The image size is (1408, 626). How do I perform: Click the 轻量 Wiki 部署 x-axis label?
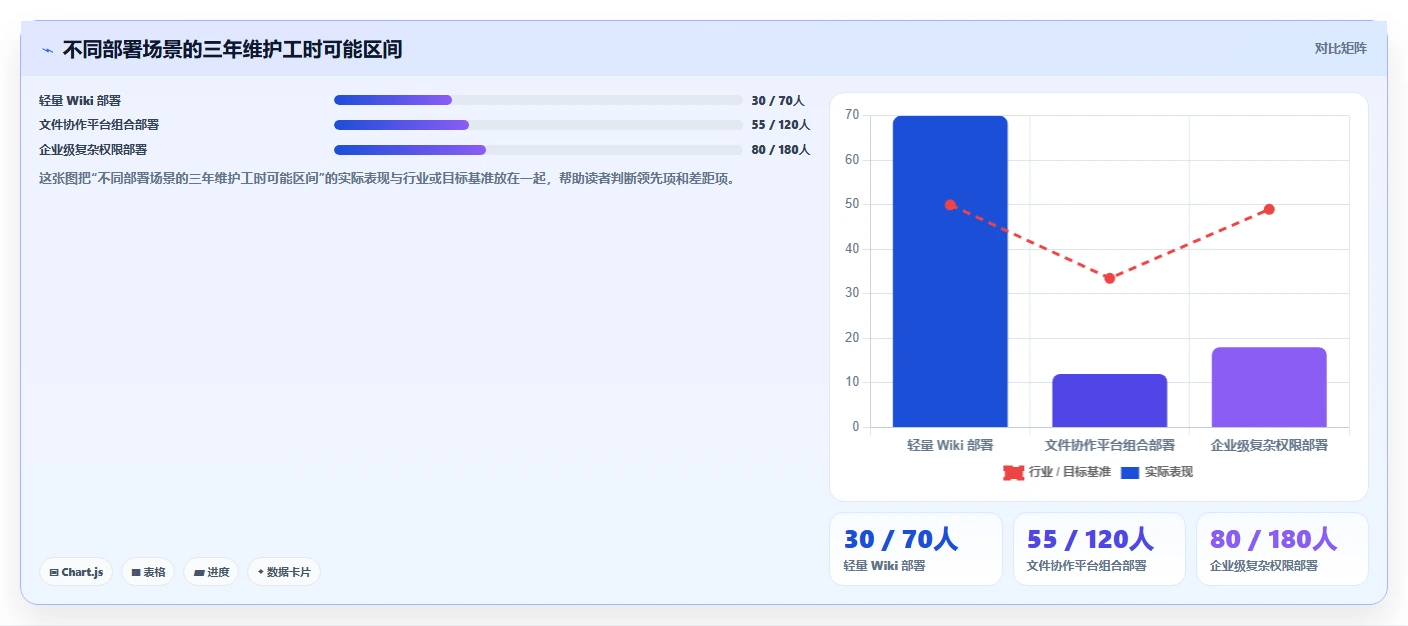pyautogui.click(x=950, y=445)
